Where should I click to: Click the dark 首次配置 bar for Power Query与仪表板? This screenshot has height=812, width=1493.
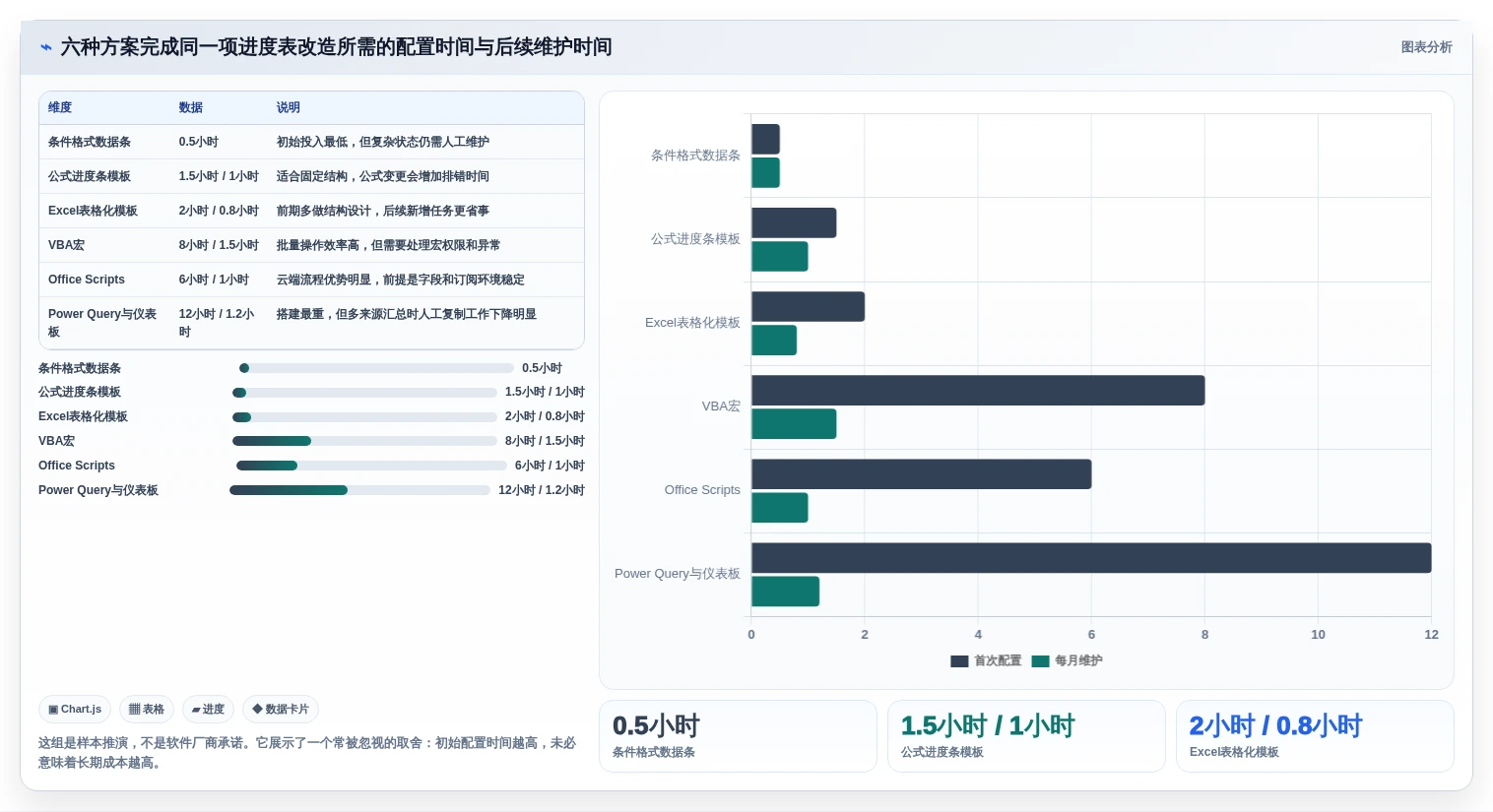(x=1091, y=558)
